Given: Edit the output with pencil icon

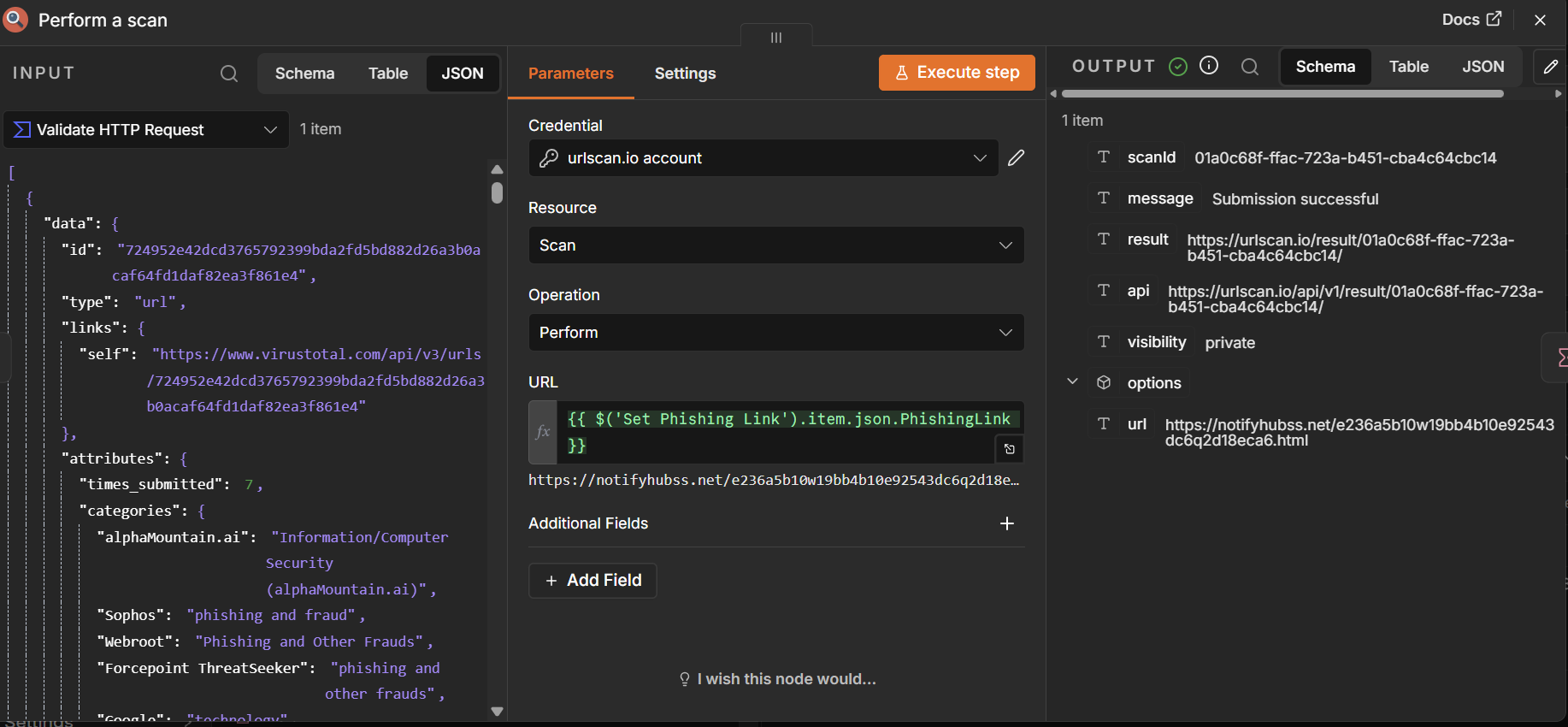Looking at the screenshot, I should [1550, 67].
